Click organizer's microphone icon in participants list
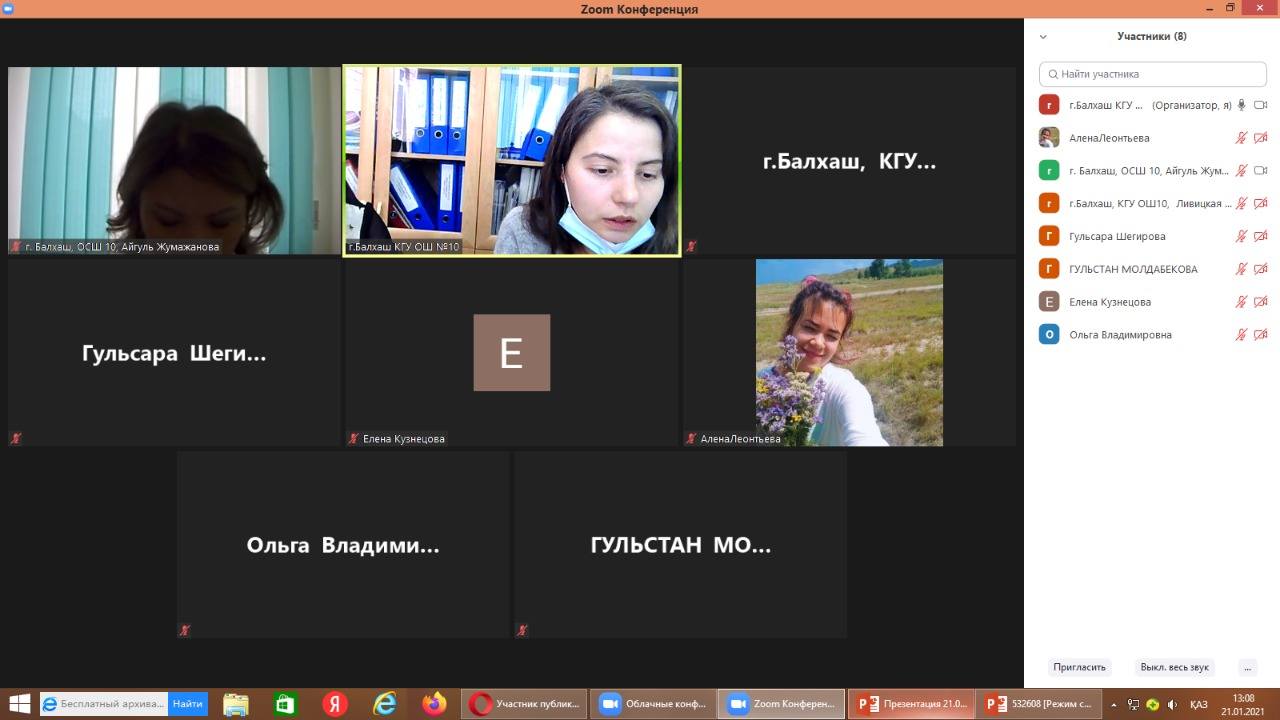The width and height of the screenshot is (1280, 720). [1242, 105]
